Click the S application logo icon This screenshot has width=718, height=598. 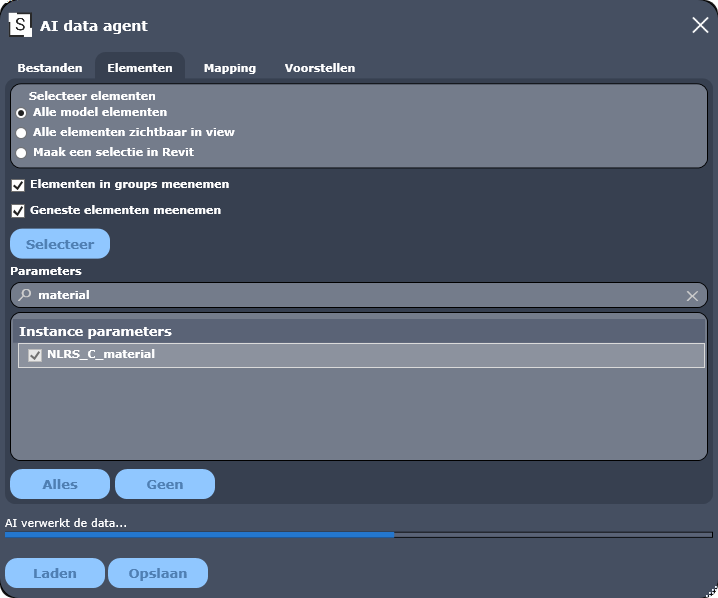click(20, 25)
